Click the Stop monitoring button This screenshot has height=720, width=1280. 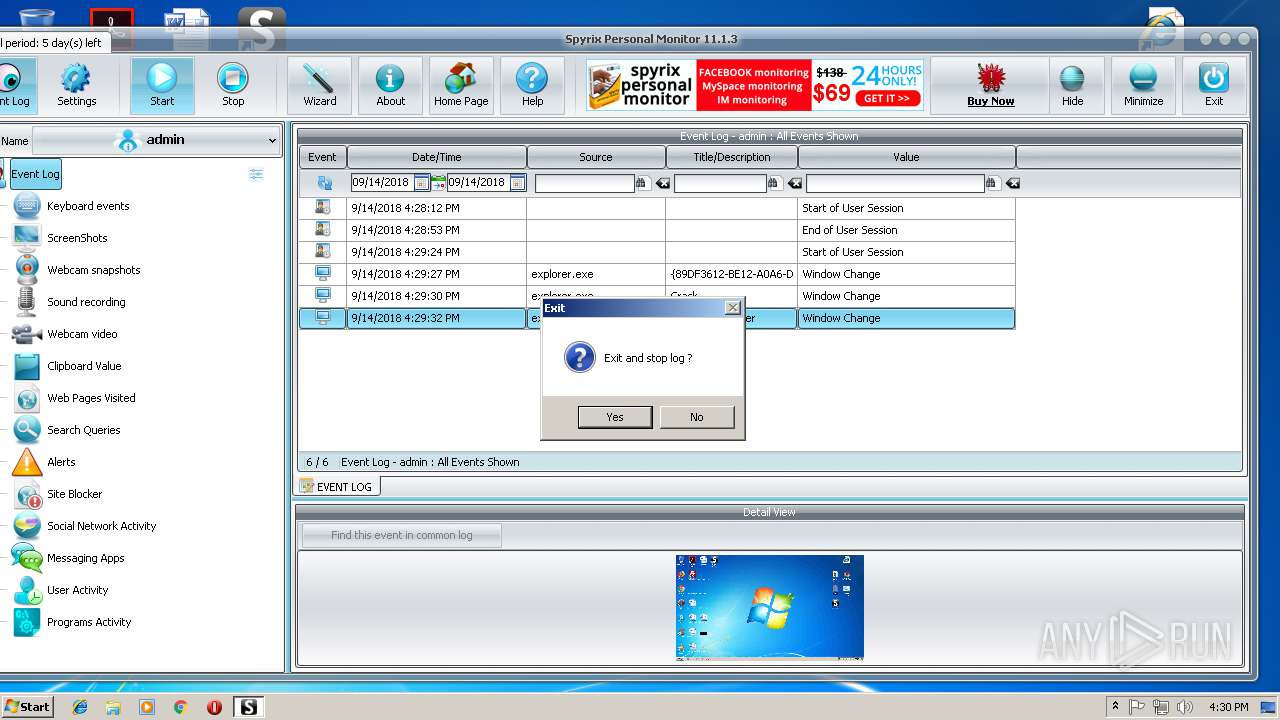(233, 86)
